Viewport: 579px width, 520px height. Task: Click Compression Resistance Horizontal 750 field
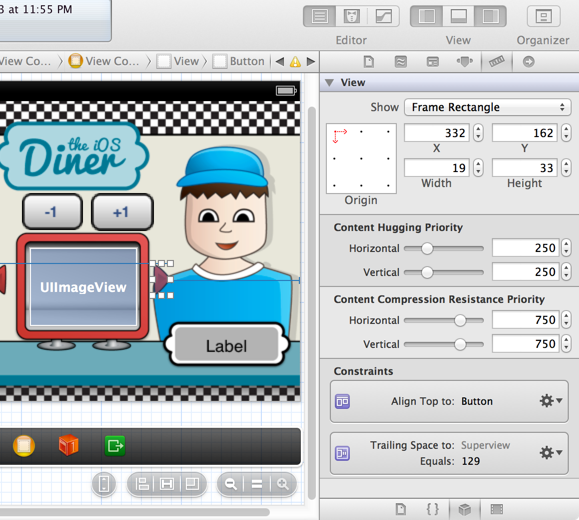(x=525, y=320)
